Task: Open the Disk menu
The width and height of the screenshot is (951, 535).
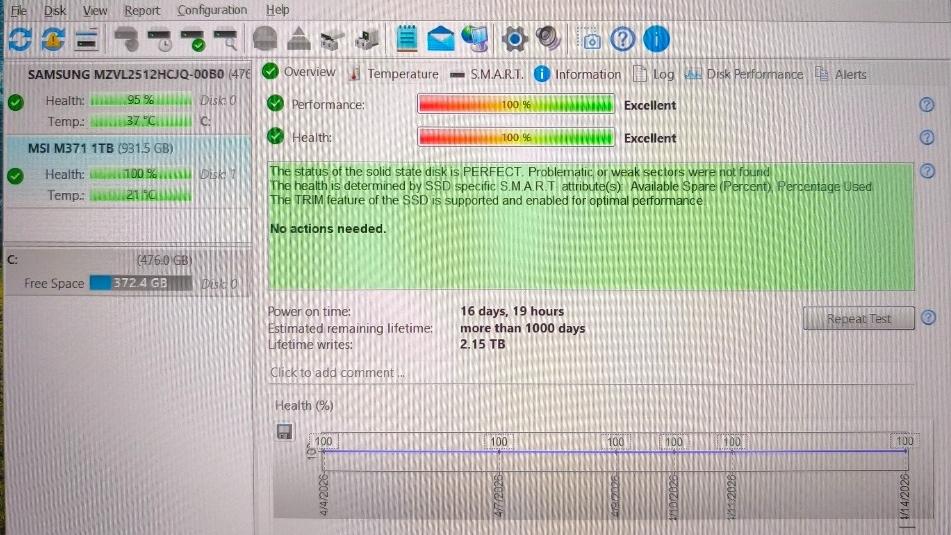Action: (x=55, y=10)
